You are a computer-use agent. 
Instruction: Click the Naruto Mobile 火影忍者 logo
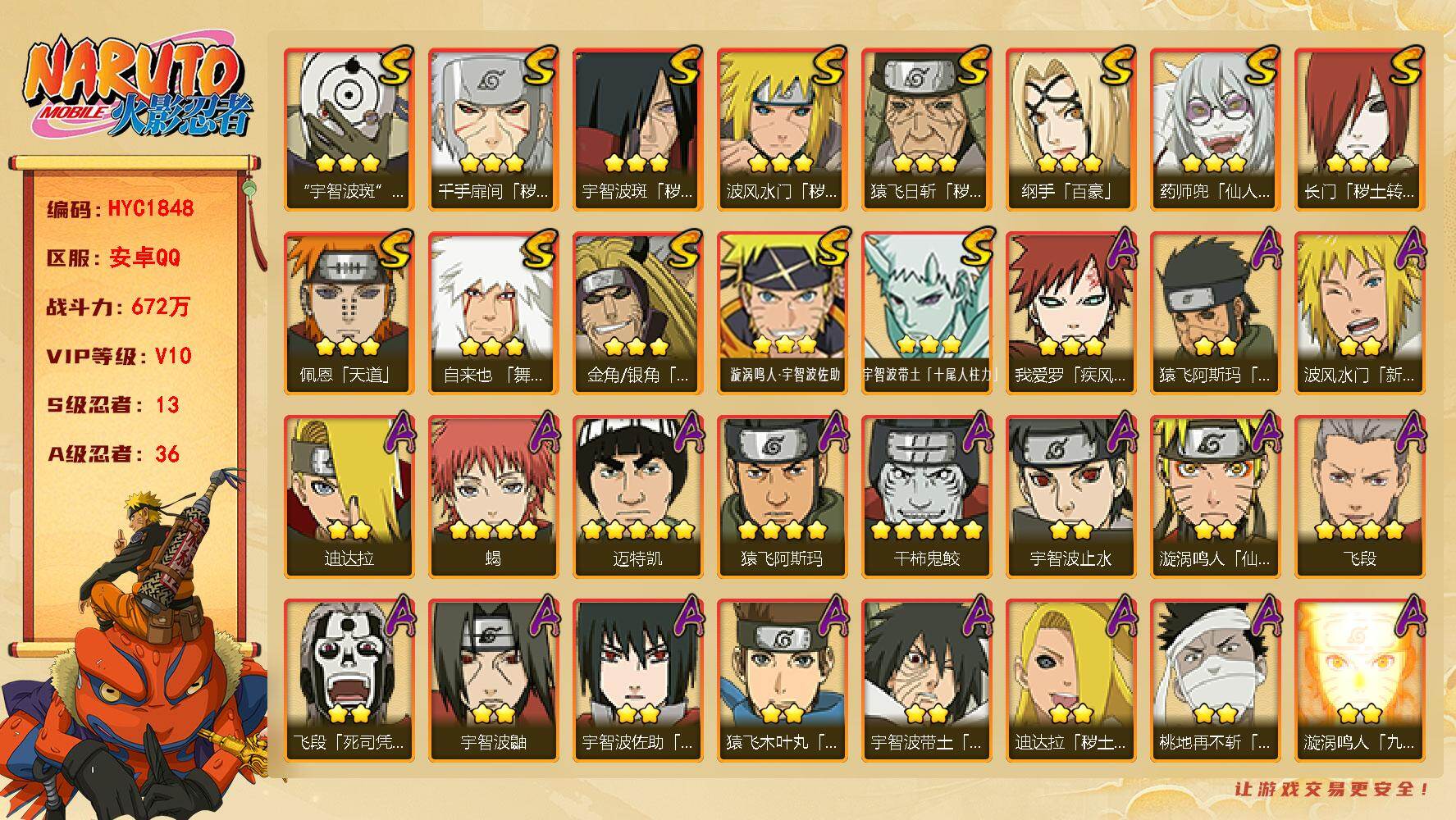(136, 88)
